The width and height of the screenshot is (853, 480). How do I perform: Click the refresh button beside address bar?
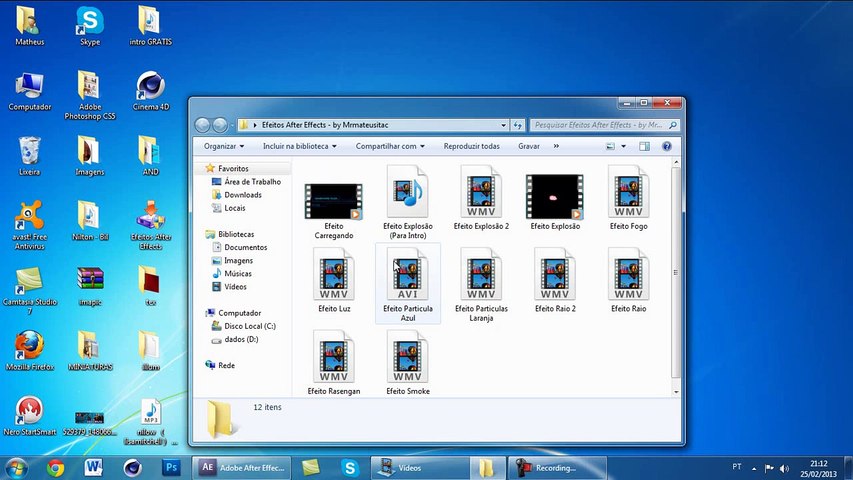point(517,125)
